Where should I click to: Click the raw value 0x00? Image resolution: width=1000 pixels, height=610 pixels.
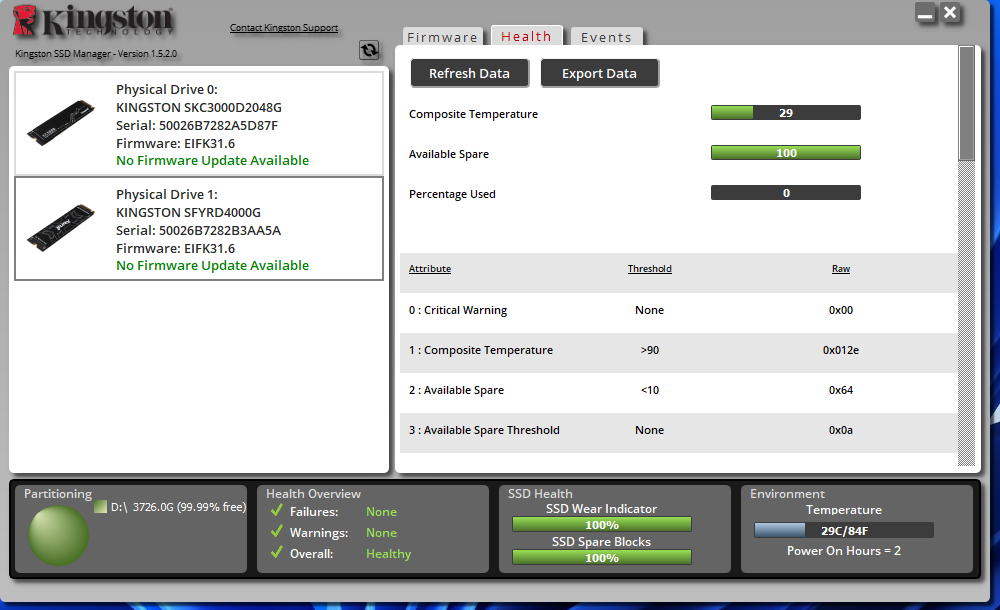pos(841,310)
